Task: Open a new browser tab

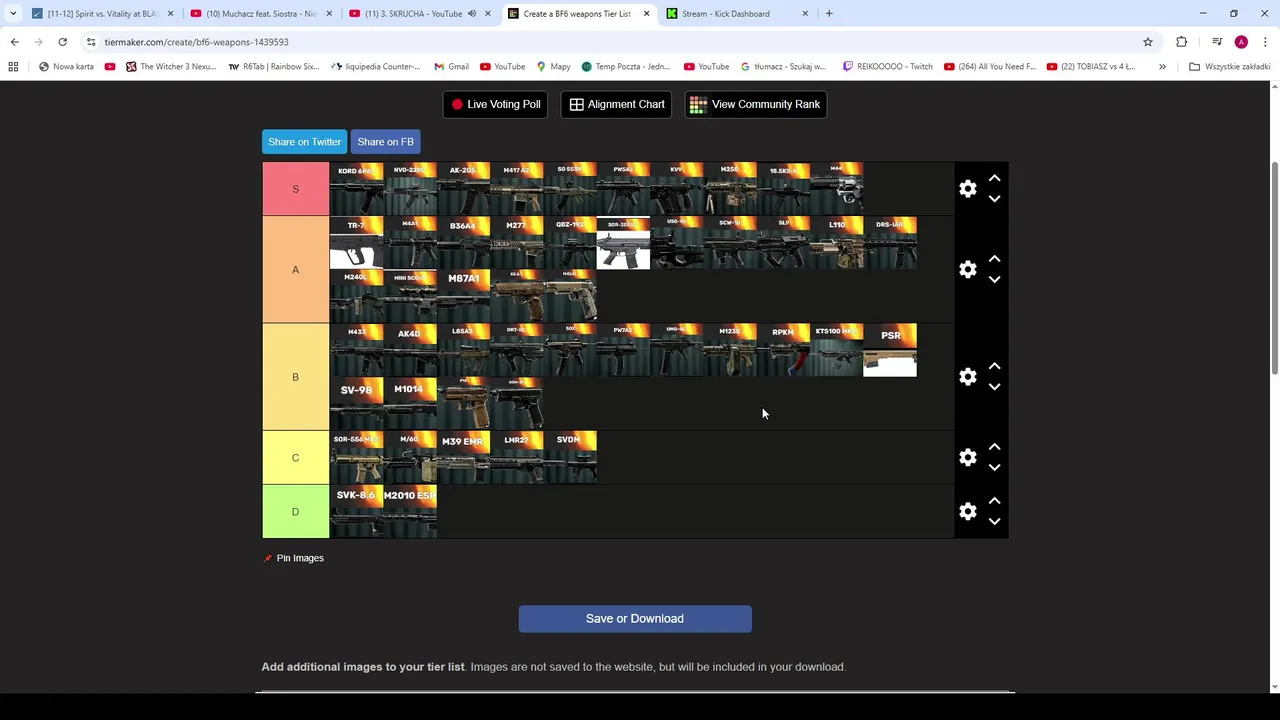Action: pos(829,14)
